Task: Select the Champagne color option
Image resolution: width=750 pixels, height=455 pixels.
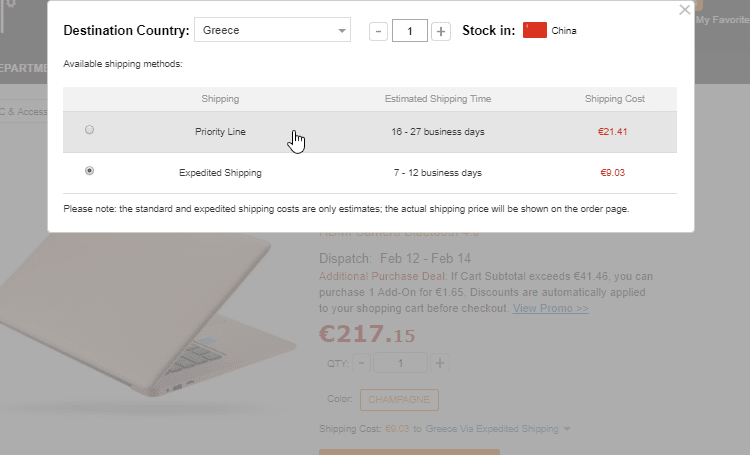Action: pos(399,399)
